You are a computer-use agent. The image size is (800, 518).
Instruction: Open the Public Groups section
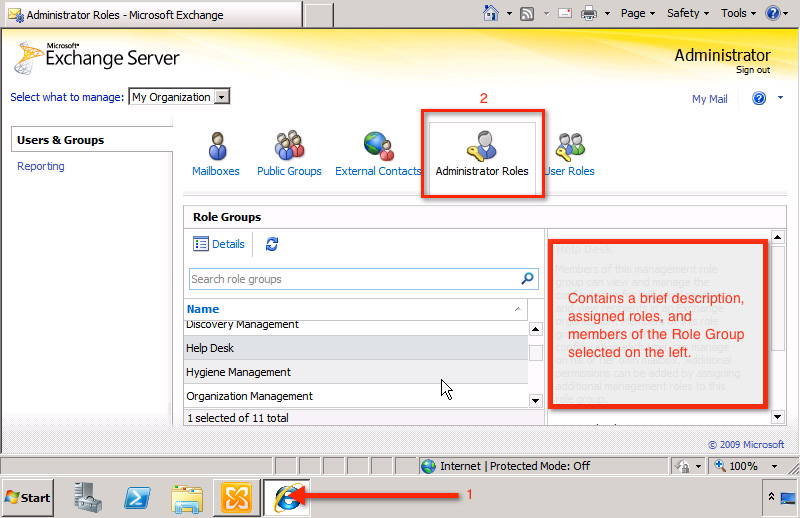[289, 154]
